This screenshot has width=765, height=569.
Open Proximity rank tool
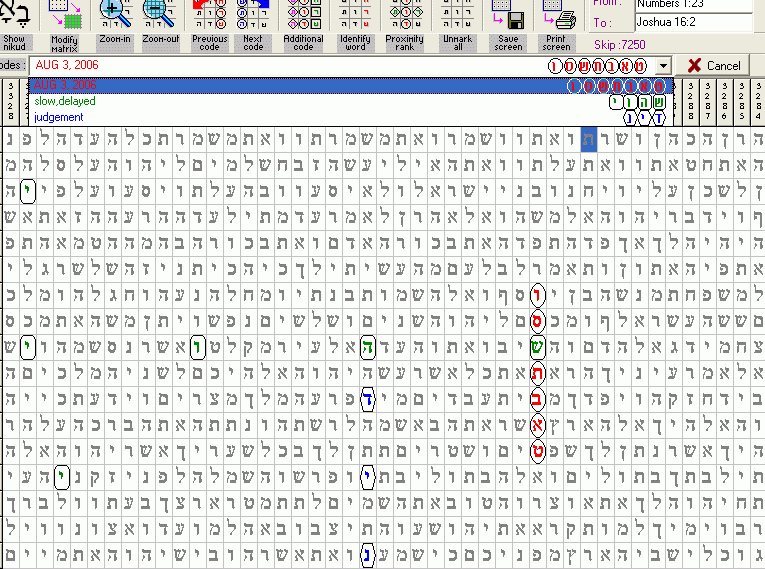coord(404,15)
